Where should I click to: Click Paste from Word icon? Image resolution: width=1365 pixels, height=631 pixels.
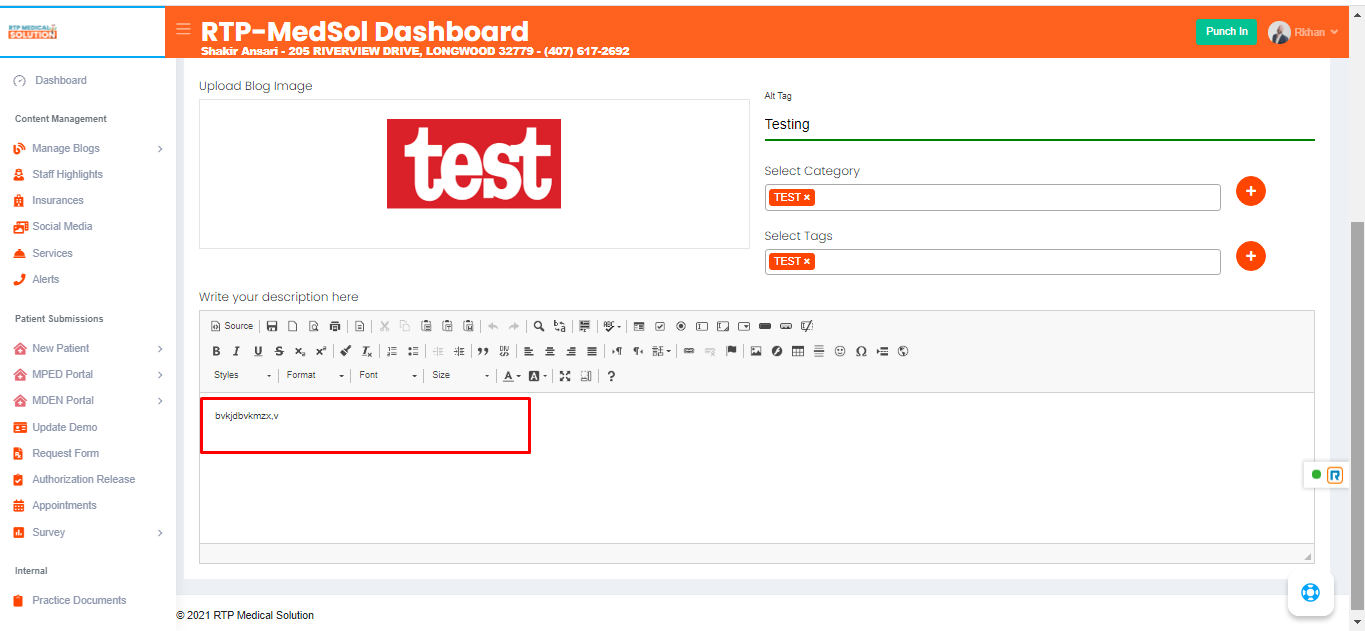pyautogui.click(x=468, y=326)
